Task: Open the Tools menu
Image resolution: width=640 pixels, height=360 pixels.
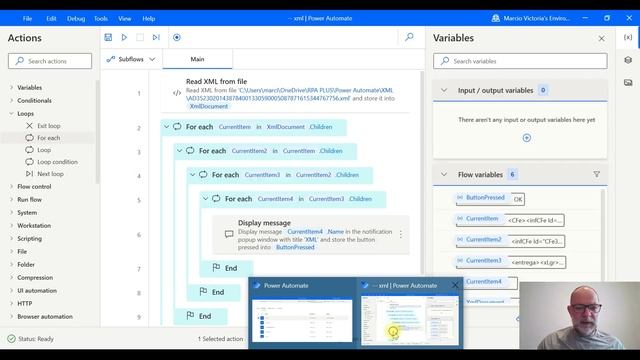Action: 101,18
